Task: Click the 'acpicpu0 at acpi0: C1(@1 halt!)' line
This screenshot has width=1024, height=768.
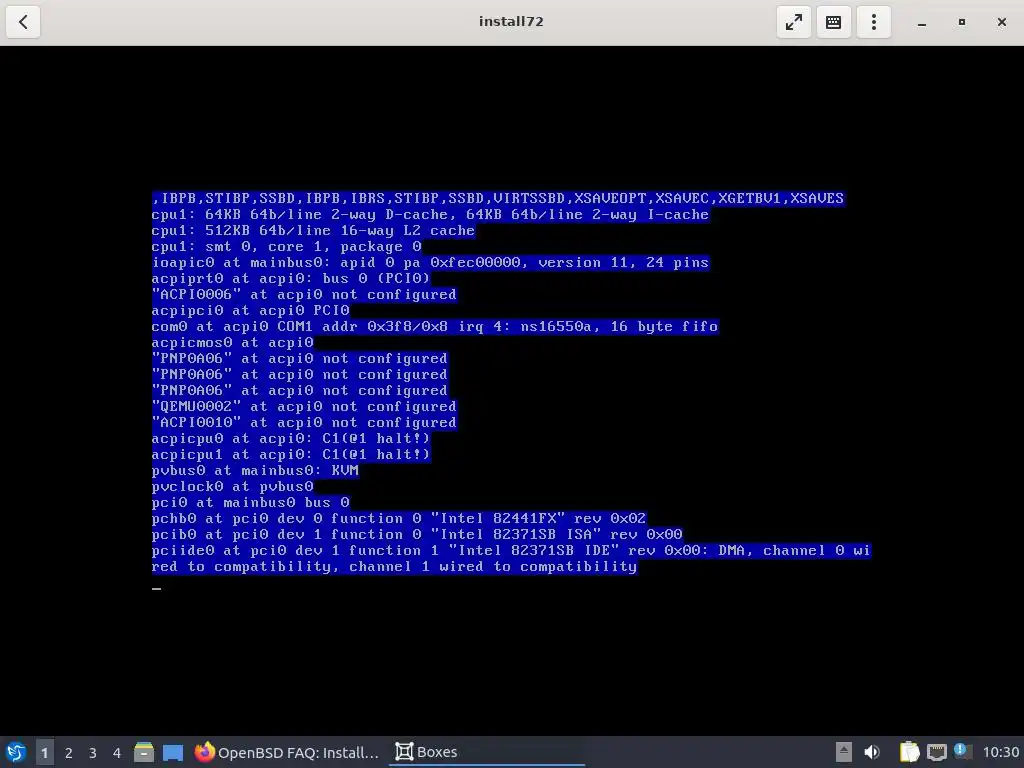Action: 291,438
